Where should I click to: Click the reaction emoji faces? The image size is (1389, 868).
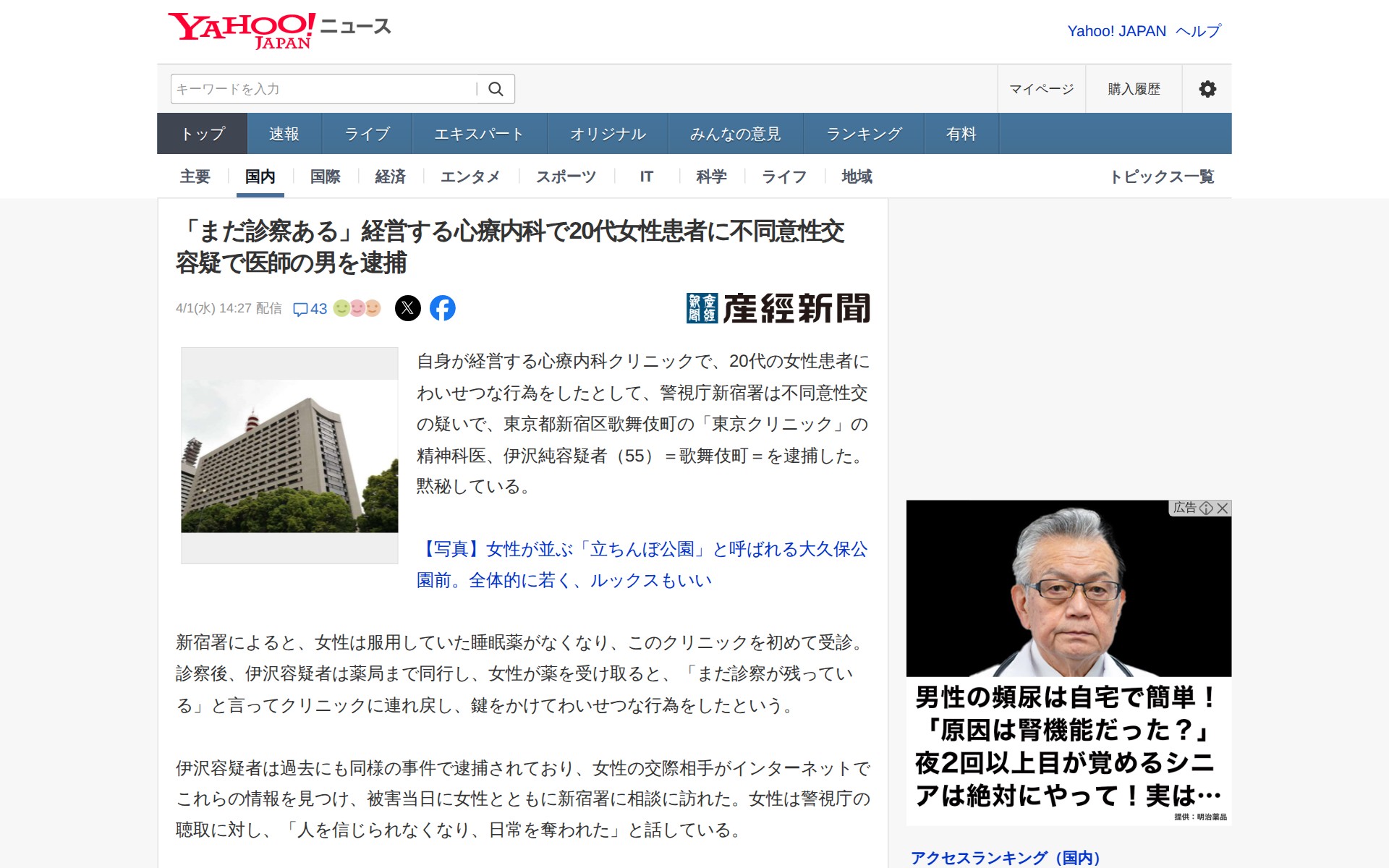pos(357,308)
